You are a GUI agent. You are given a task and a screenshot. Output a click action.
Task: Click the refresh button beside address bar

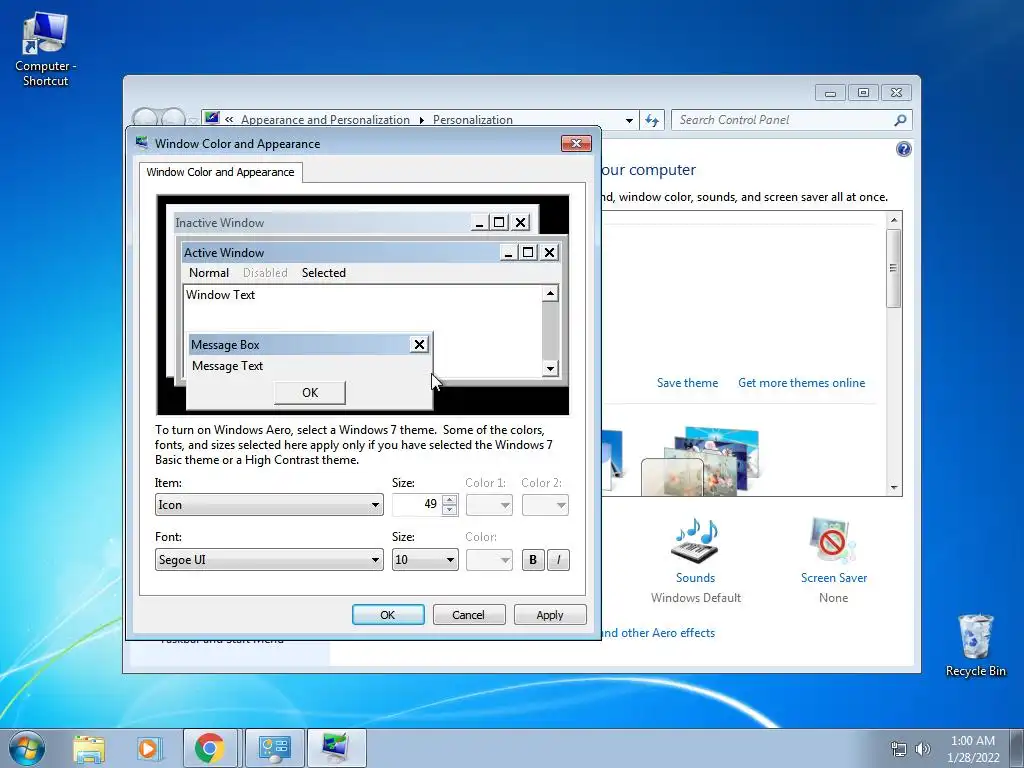[652, 120]
